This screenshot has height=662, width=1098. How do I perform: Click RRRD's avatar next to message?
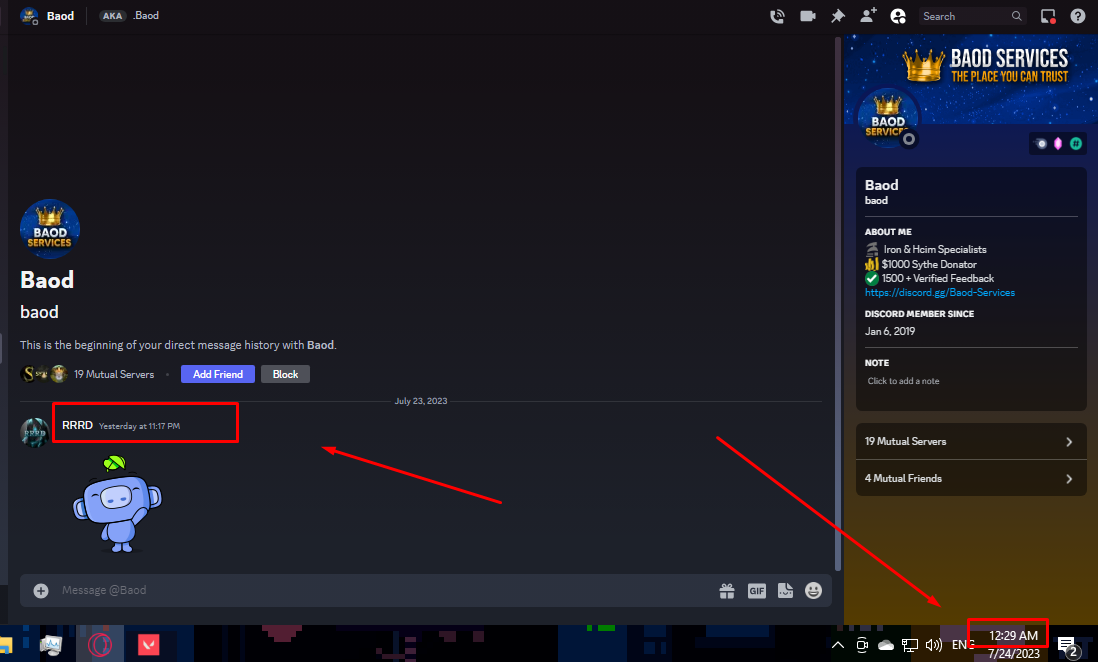coord(34,432)
